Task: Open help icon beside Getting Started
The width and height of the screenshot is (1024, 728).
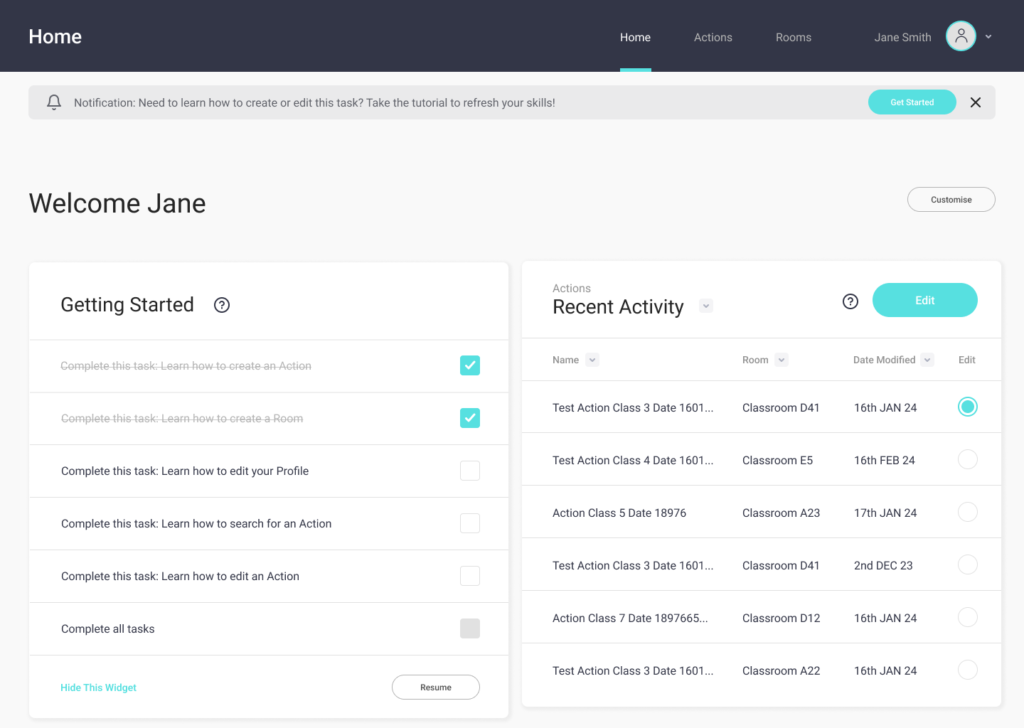Action: 222,305
